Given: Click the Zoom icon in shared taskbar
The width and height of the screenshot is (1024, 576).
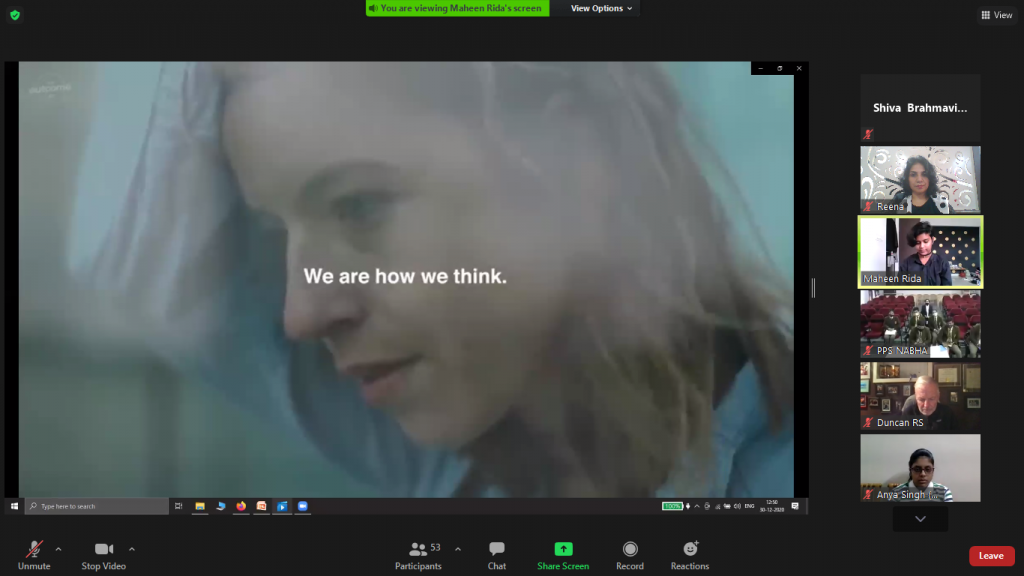Looking at the screenshot, I should coord(302,506).
